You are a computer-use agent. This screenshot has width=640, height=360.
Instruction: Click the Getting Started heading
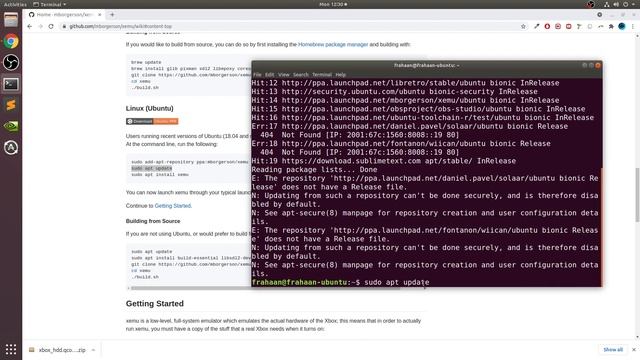155,304
